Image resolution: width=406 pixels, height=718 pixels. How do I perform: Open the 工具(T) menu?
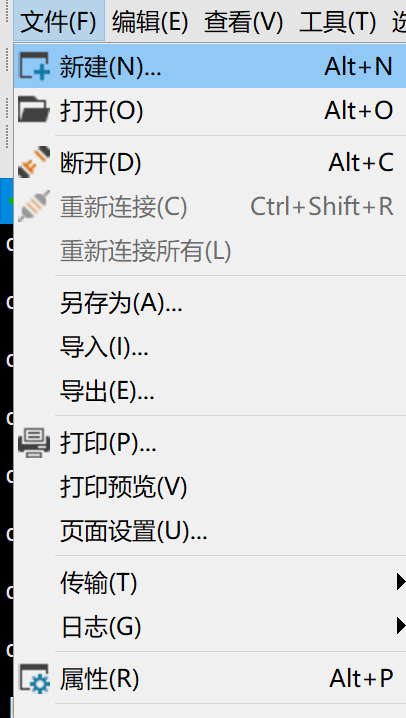[338, 21]
